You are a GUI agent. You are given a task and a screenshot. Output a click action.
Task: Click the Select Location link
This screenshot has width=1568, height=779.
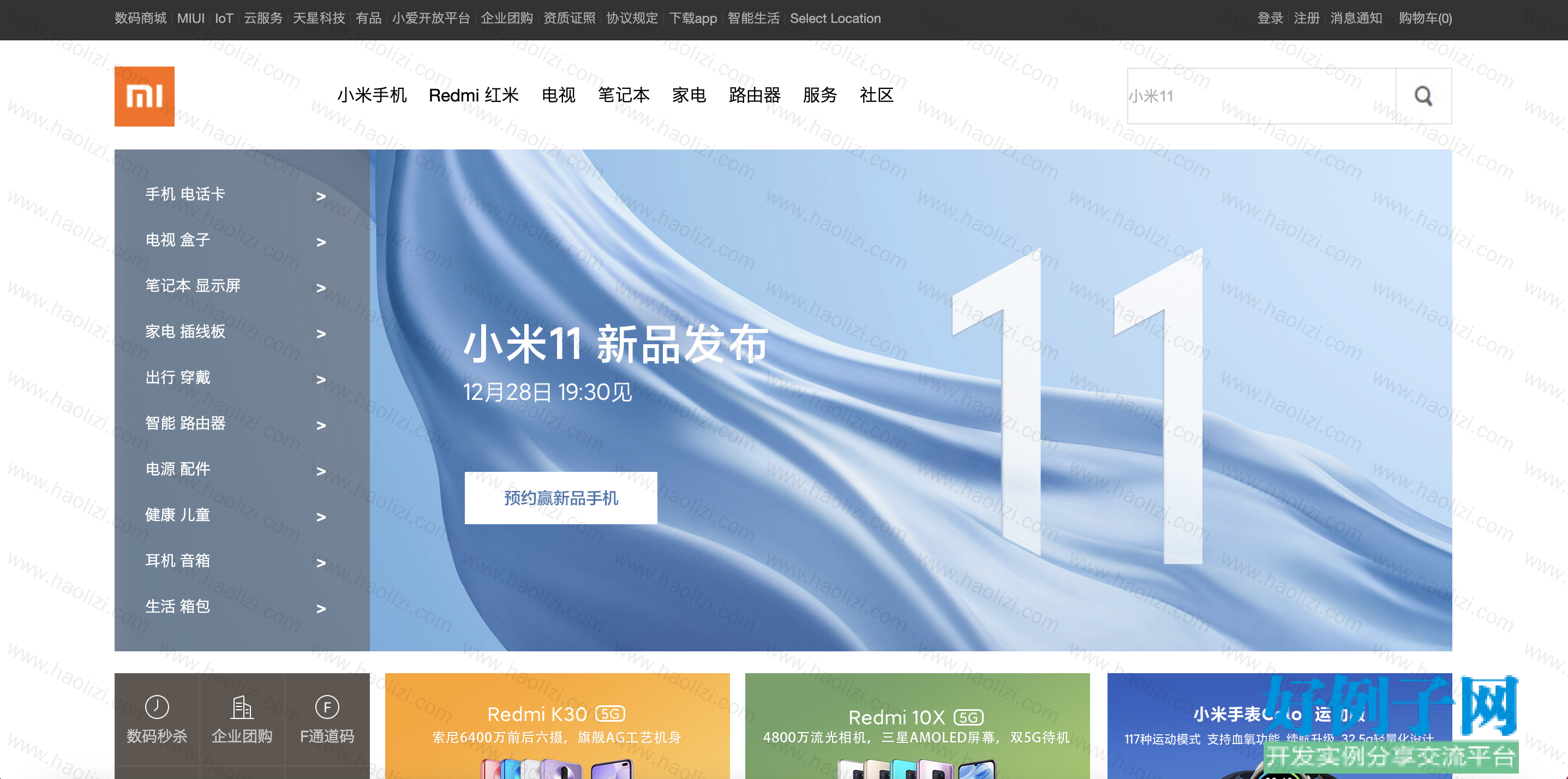coord(835,18)
